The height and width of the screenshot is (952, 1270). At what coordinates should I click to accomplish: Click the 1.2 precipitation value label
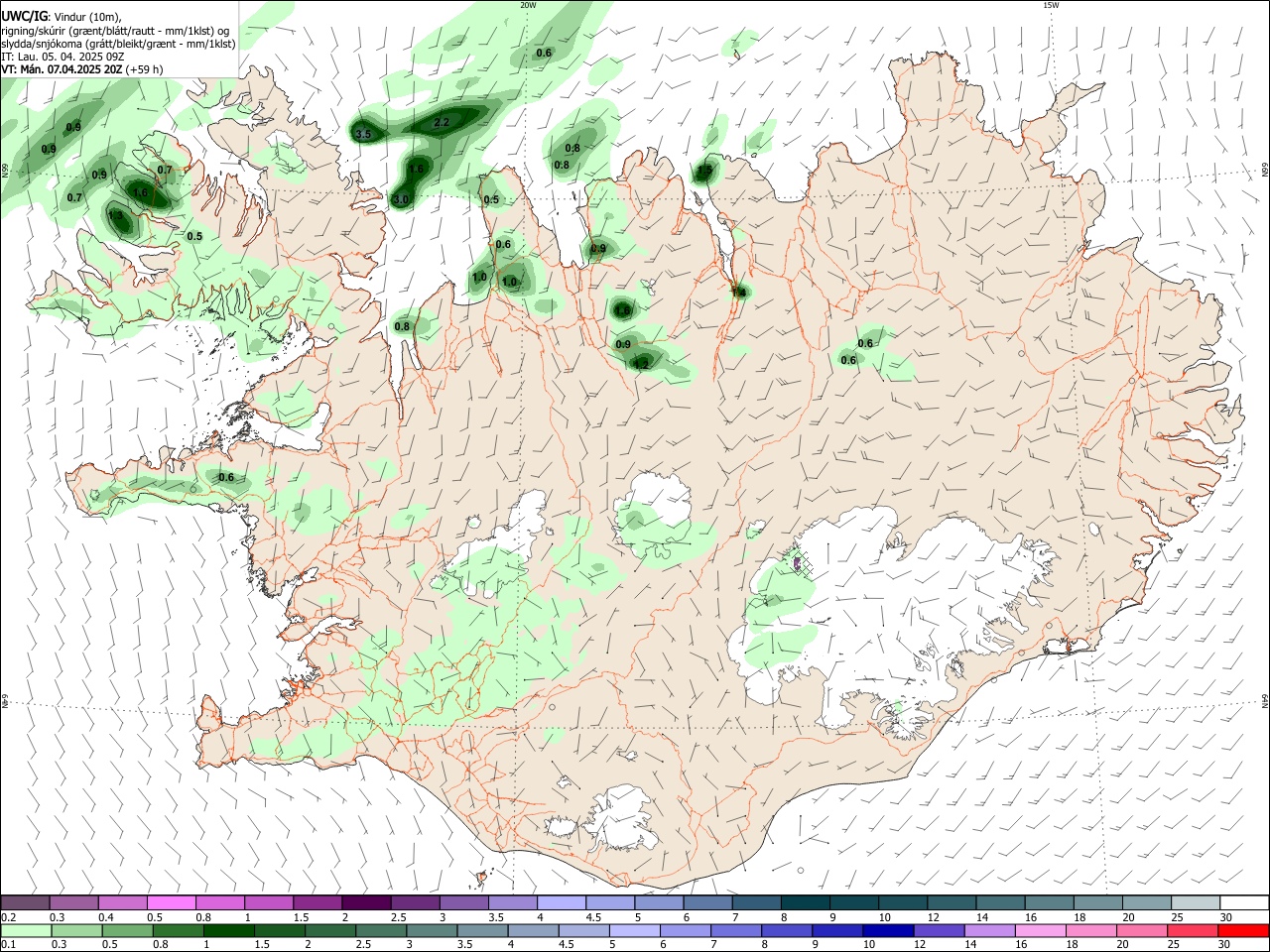641,364
